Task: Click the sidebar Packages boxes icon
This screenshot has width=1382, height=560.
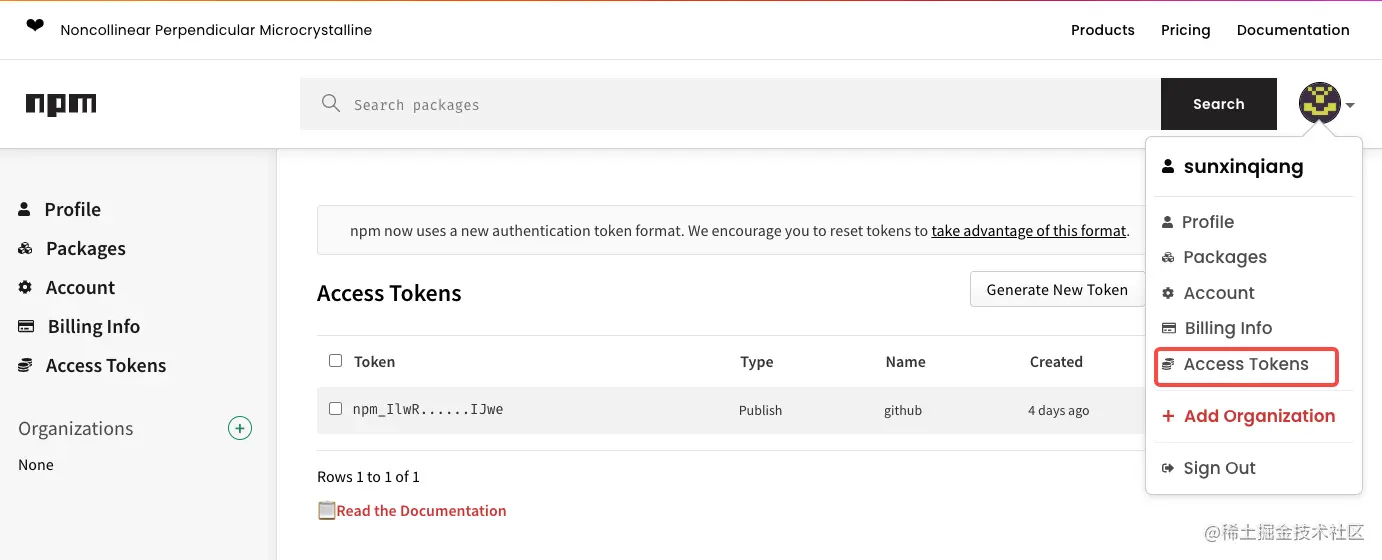Action: point(26,248)
